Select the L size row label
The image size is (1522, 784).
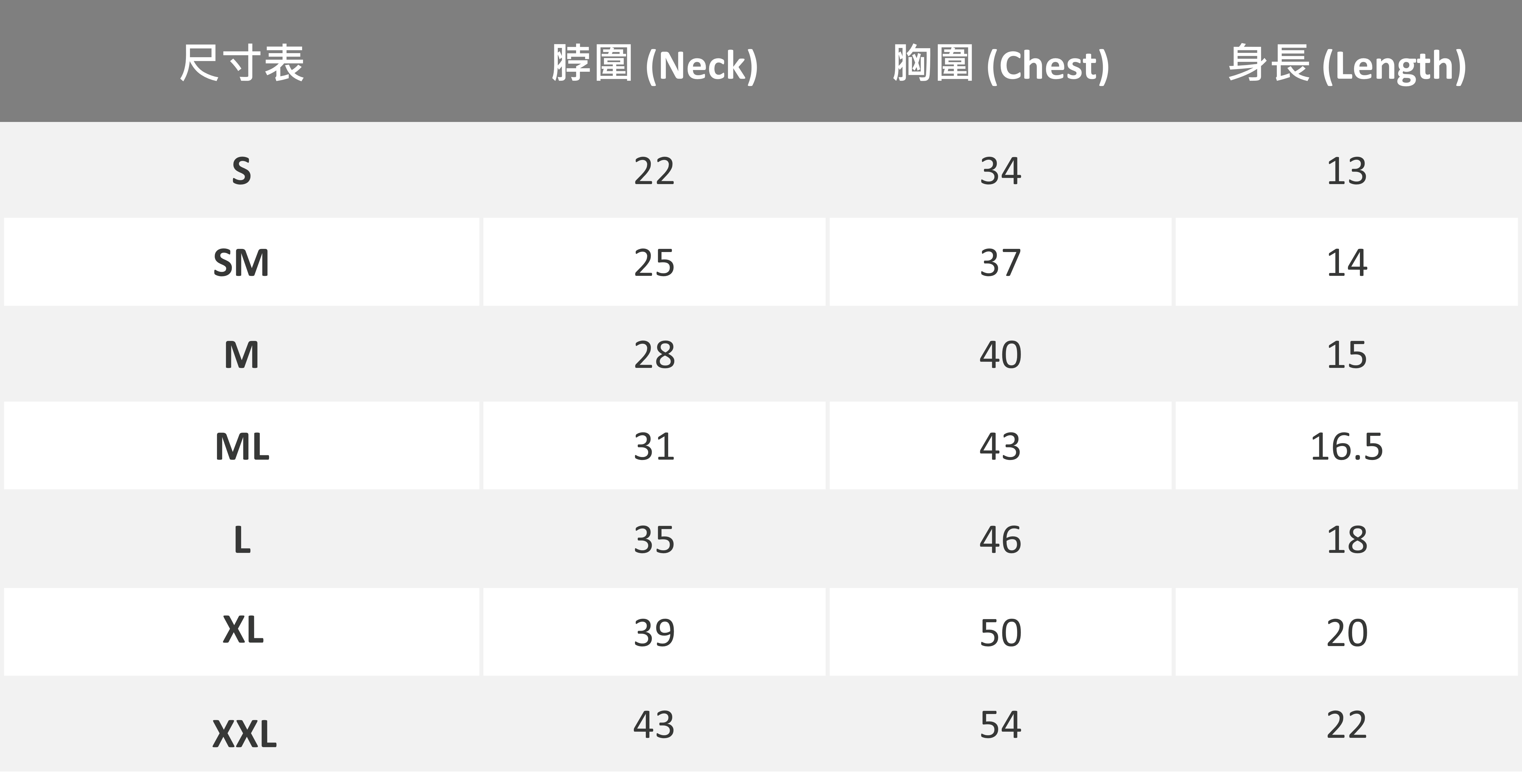(242, 539)
